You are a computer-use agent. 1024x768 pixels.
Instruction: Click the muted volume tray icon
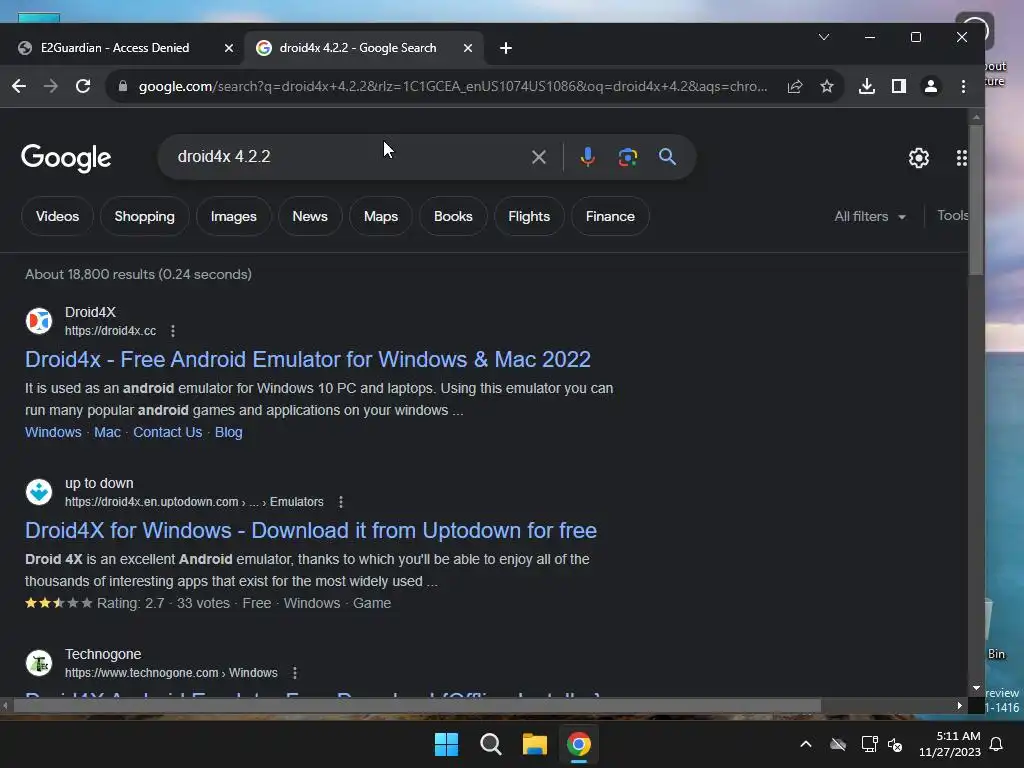coord(895,744)
